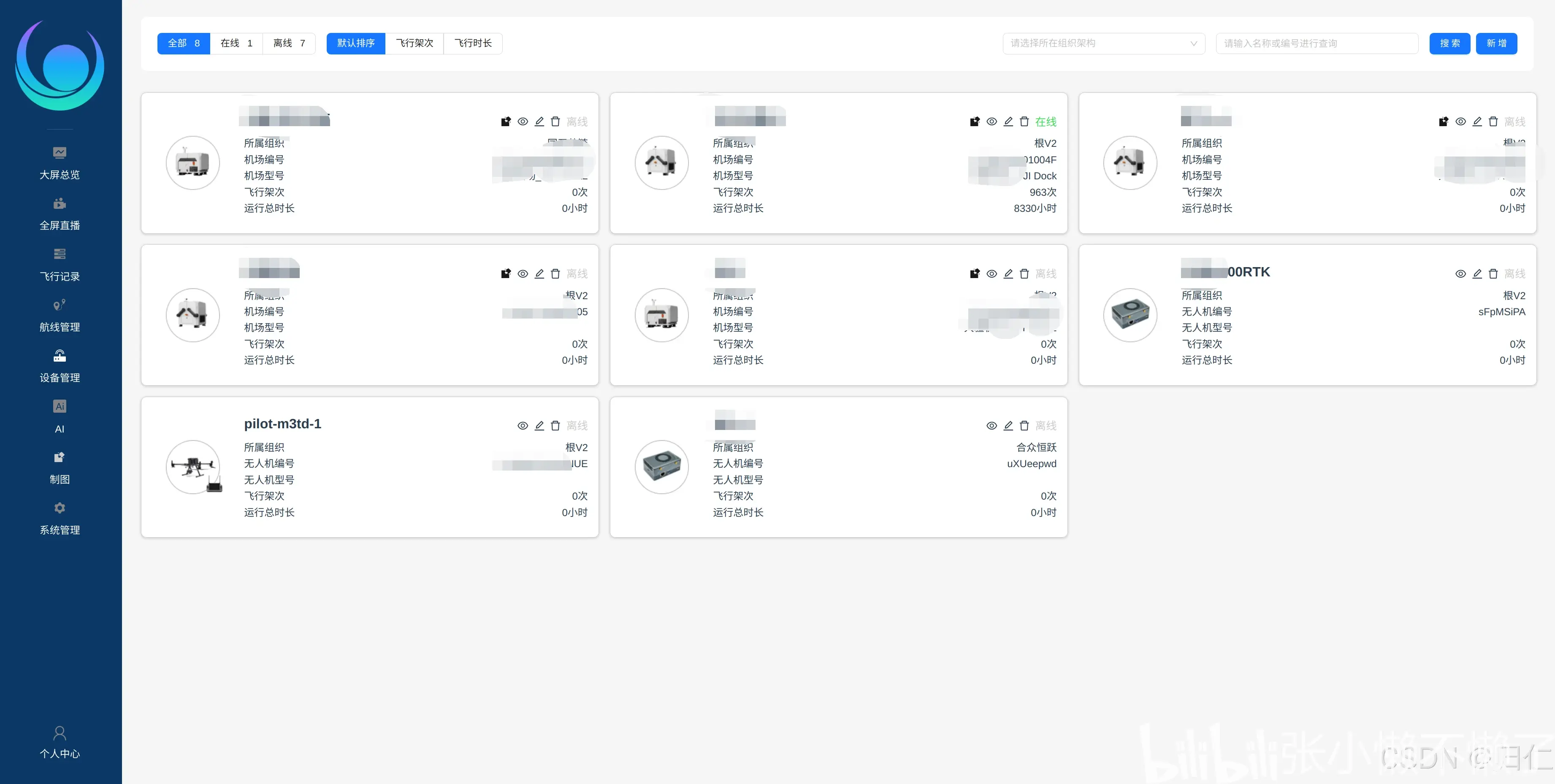View details of the uXUeepwd drone card
Screen dimensions: 1555x784
[991, 425]
